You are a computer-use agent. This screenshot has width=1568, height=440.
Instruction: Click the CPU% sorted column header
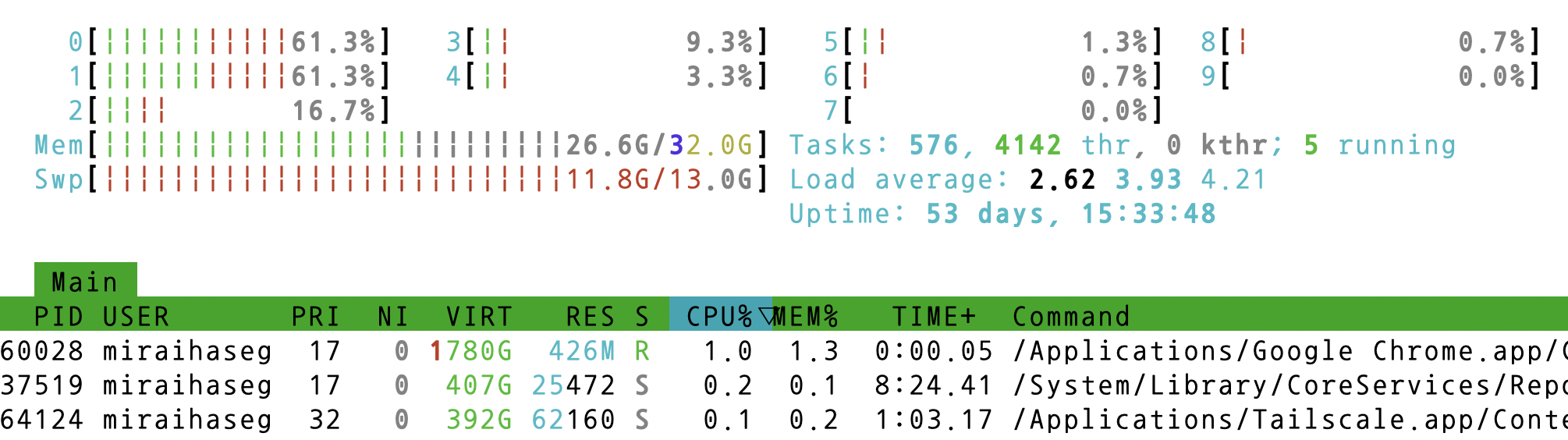[720, 316]
